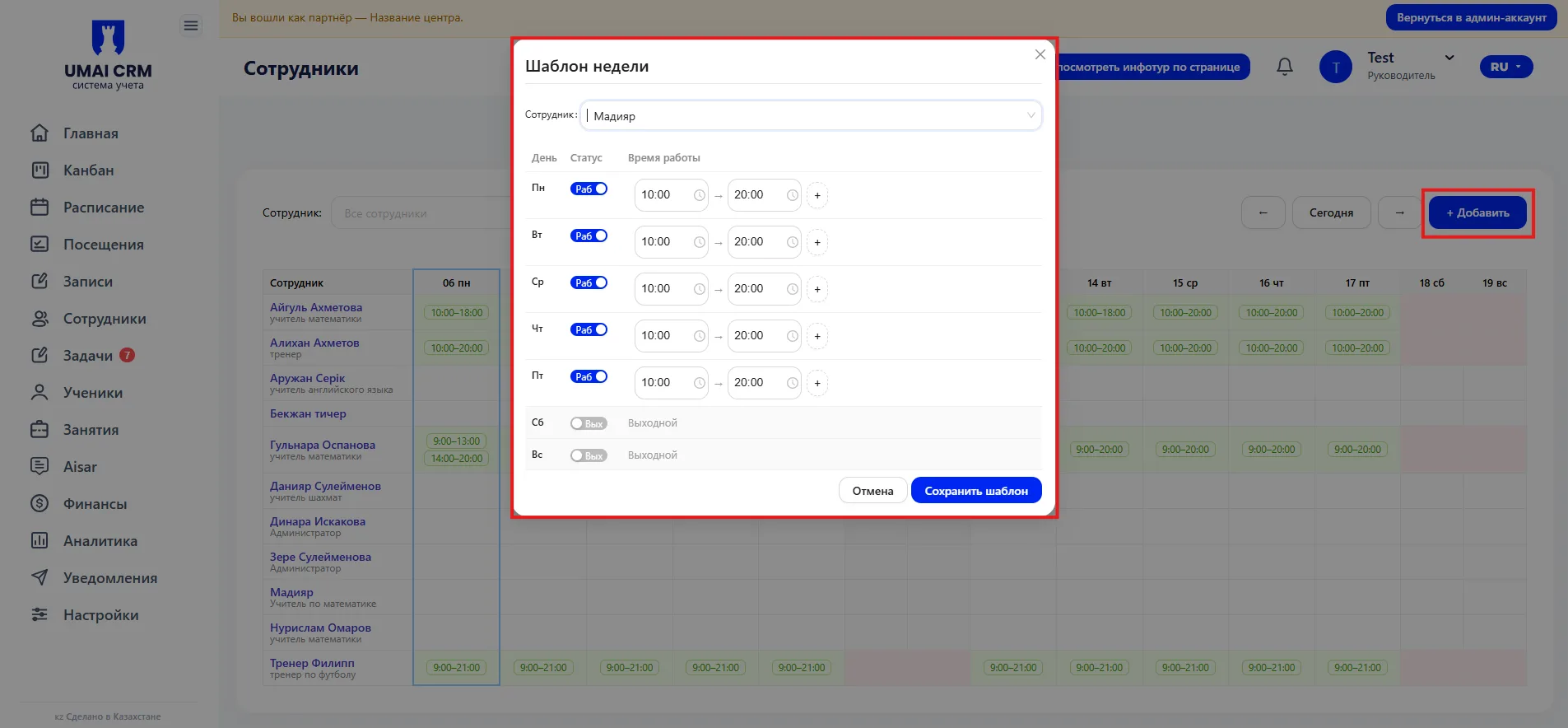Click the Главная home icon in sidebar
Viewport: 1568px width, 728px height.
pos(40,133)
